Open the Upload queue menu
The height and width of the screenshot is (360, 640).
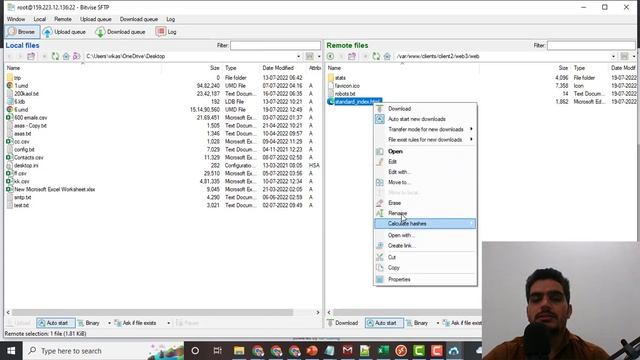96,19
